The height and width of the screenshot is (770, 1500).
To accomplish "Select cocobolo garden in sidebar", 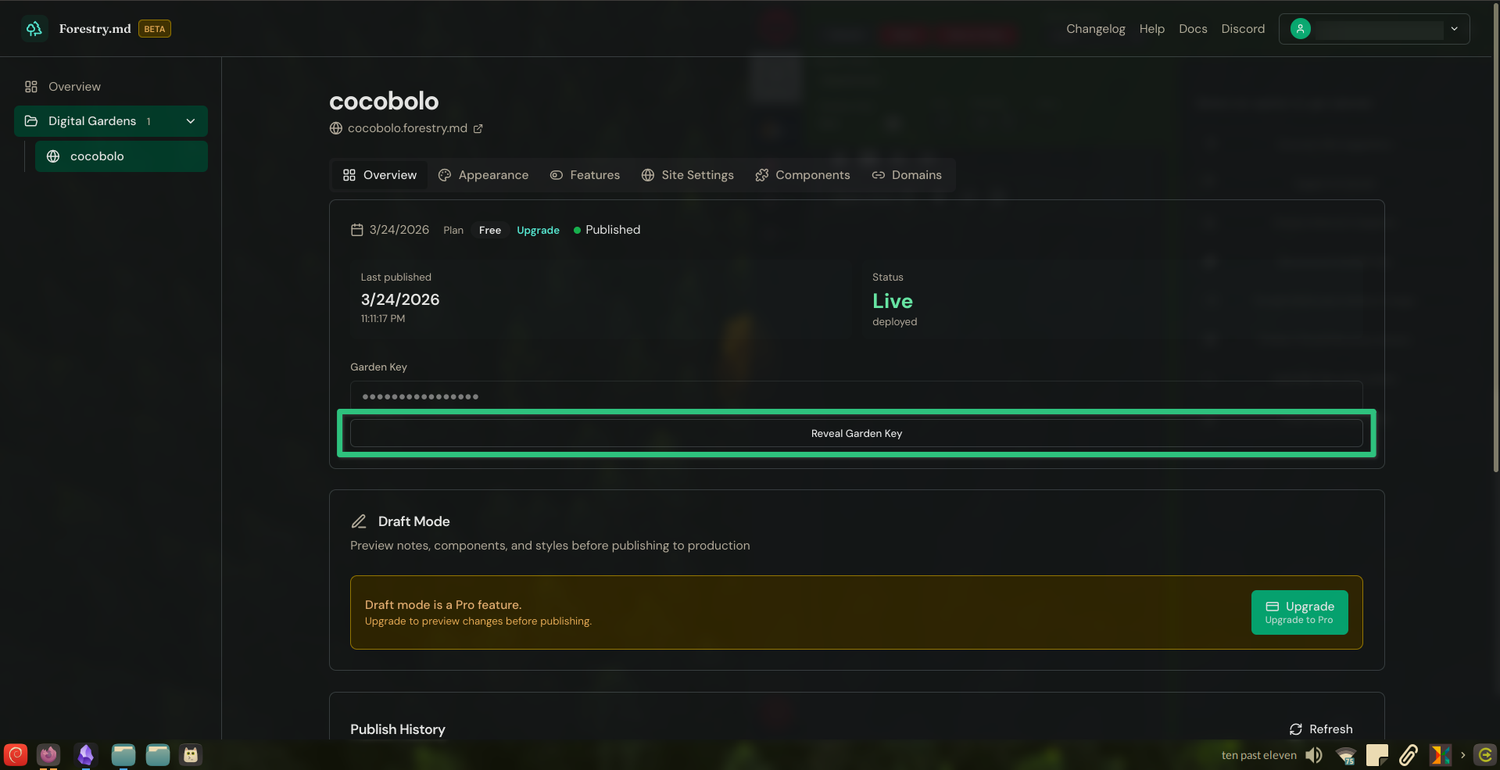I will tap(121, 156).
